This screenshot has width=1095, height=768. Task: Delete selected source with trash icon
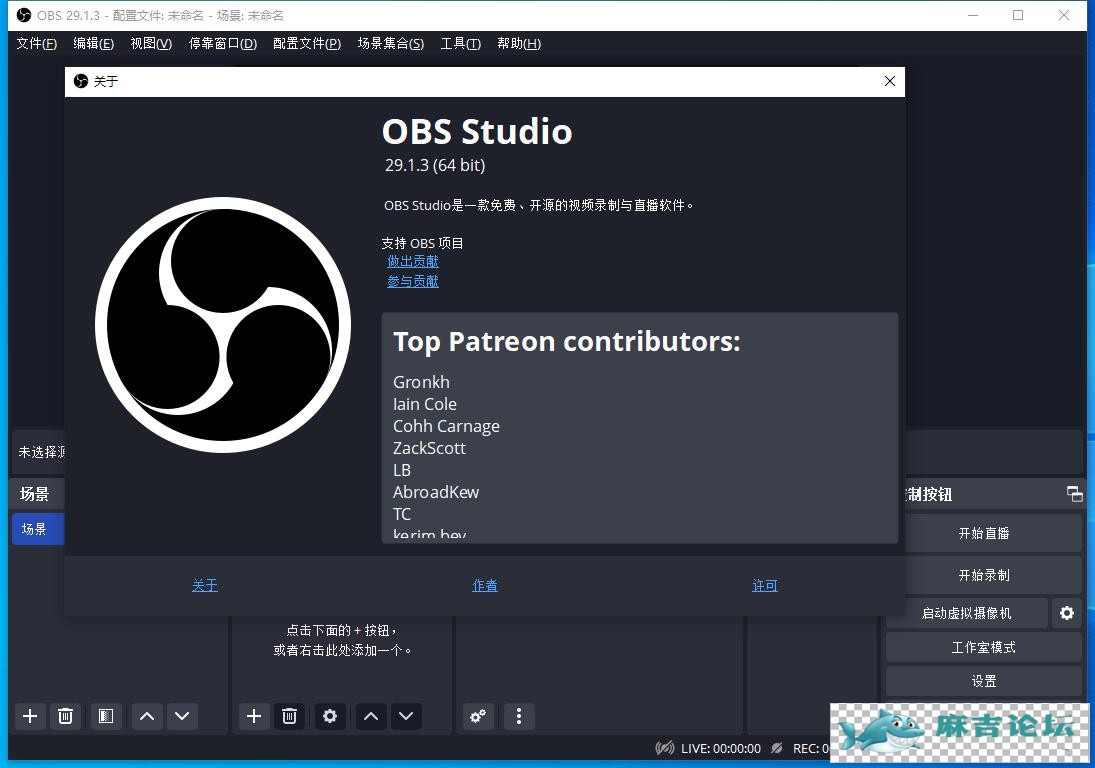(x=289, y=716)
